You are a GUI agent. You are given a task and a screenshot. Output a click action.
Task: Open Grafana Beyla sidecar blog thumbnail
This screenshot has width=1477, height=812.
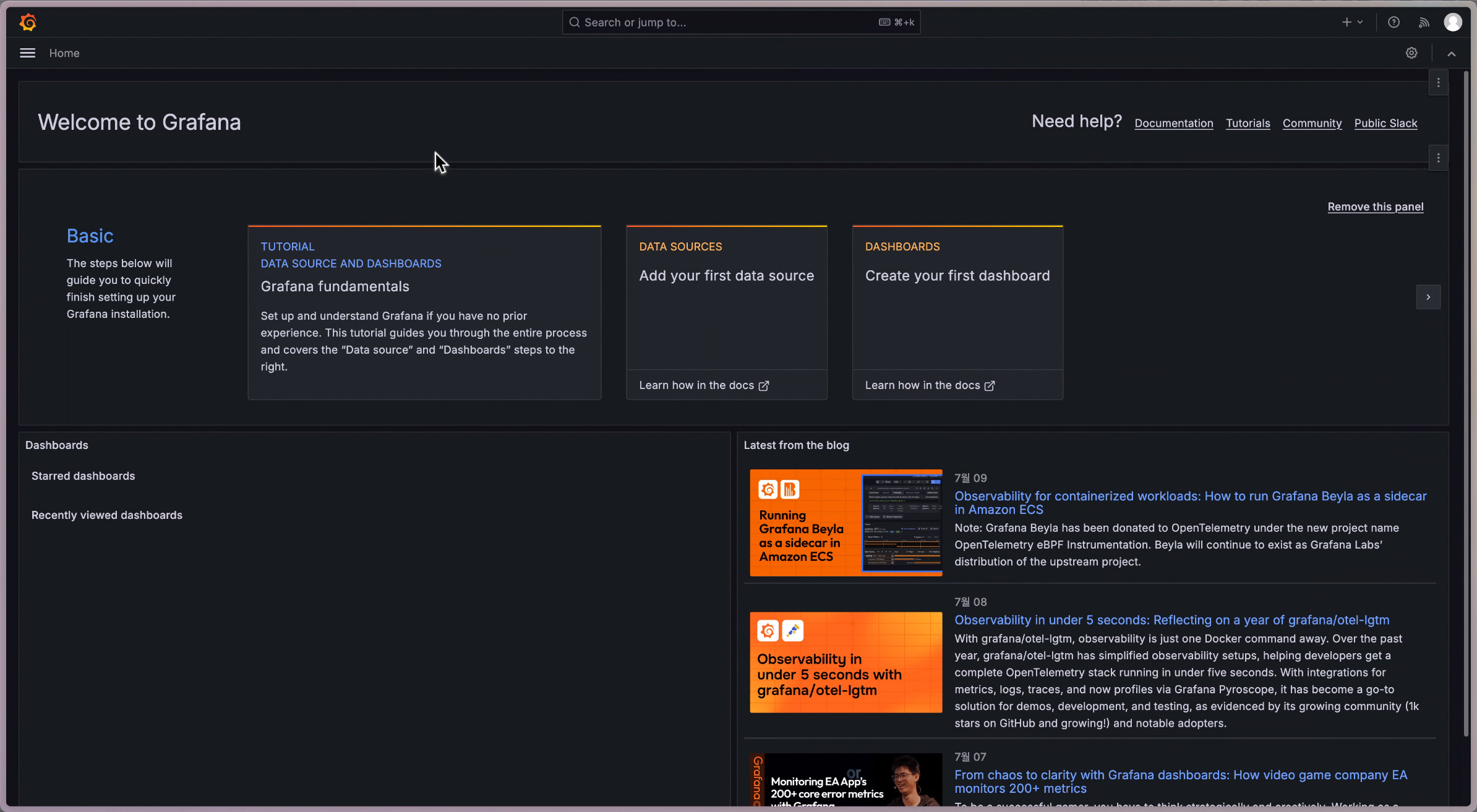[846, 523]
